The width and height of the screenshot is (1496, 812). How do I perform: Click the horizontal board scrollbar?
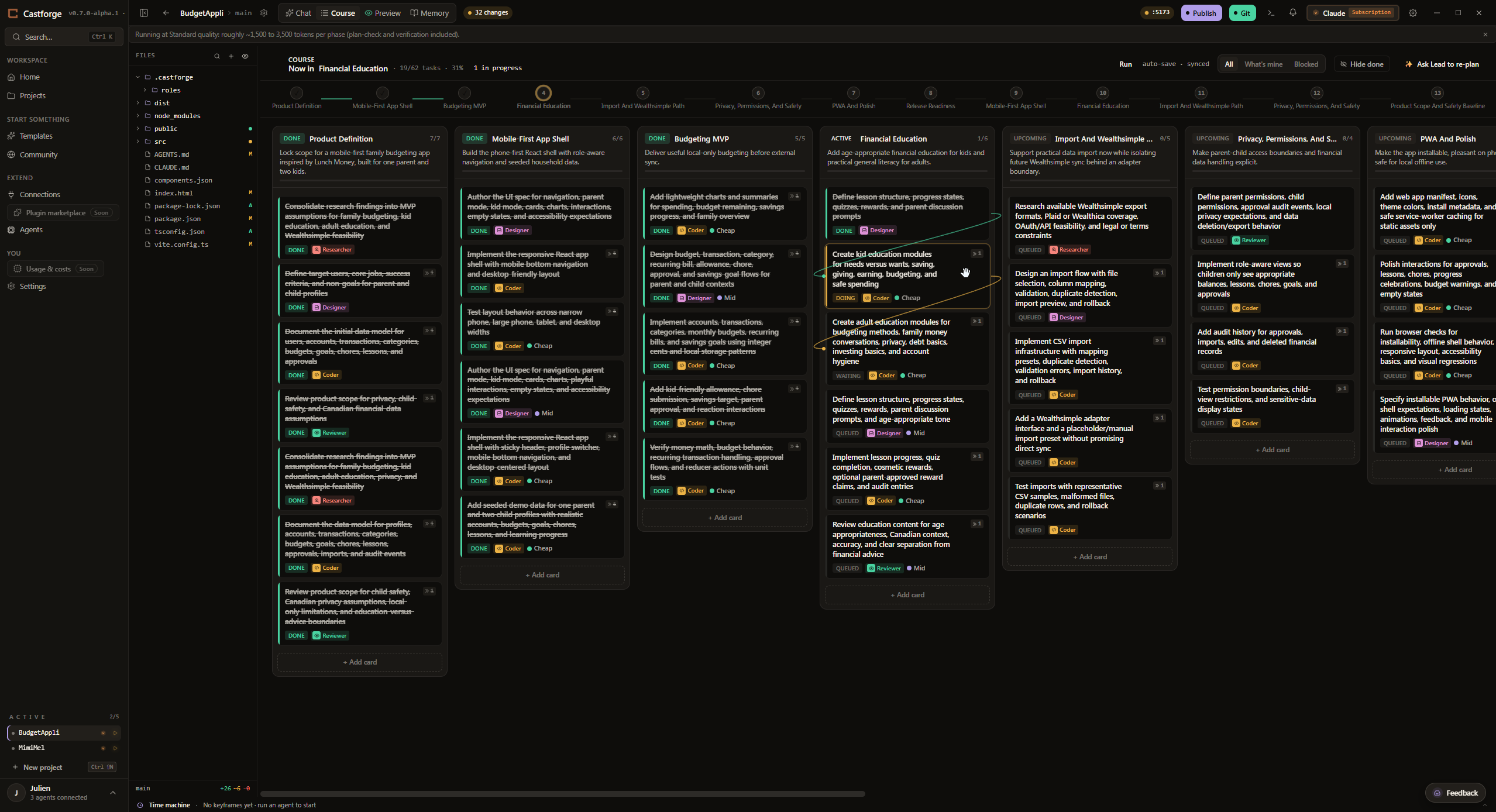[x=563, y=794]
